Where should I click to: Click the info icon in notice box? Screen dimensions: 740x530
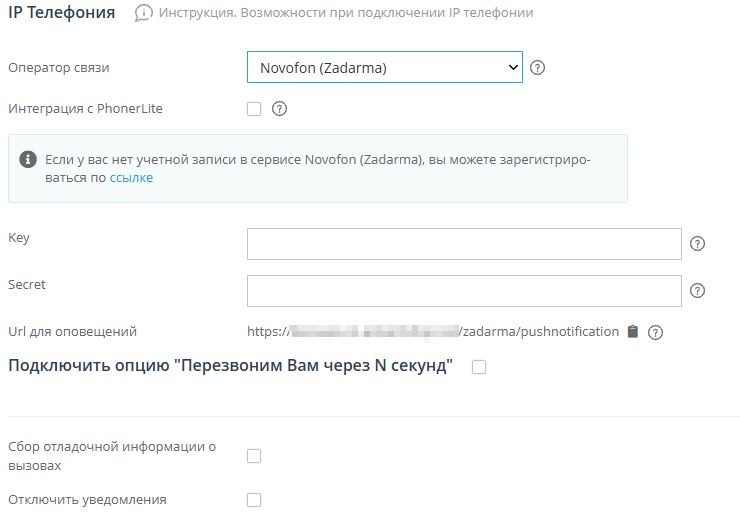(x=28, y=160)
